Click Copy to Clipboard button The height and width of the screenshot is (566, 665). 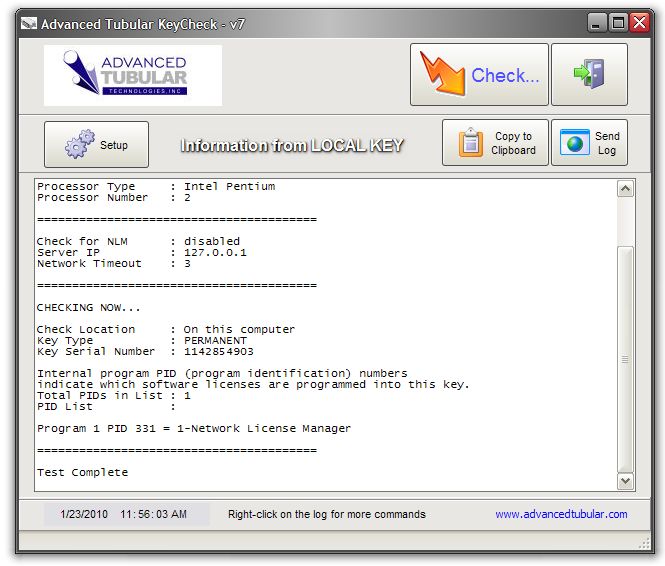495,142
